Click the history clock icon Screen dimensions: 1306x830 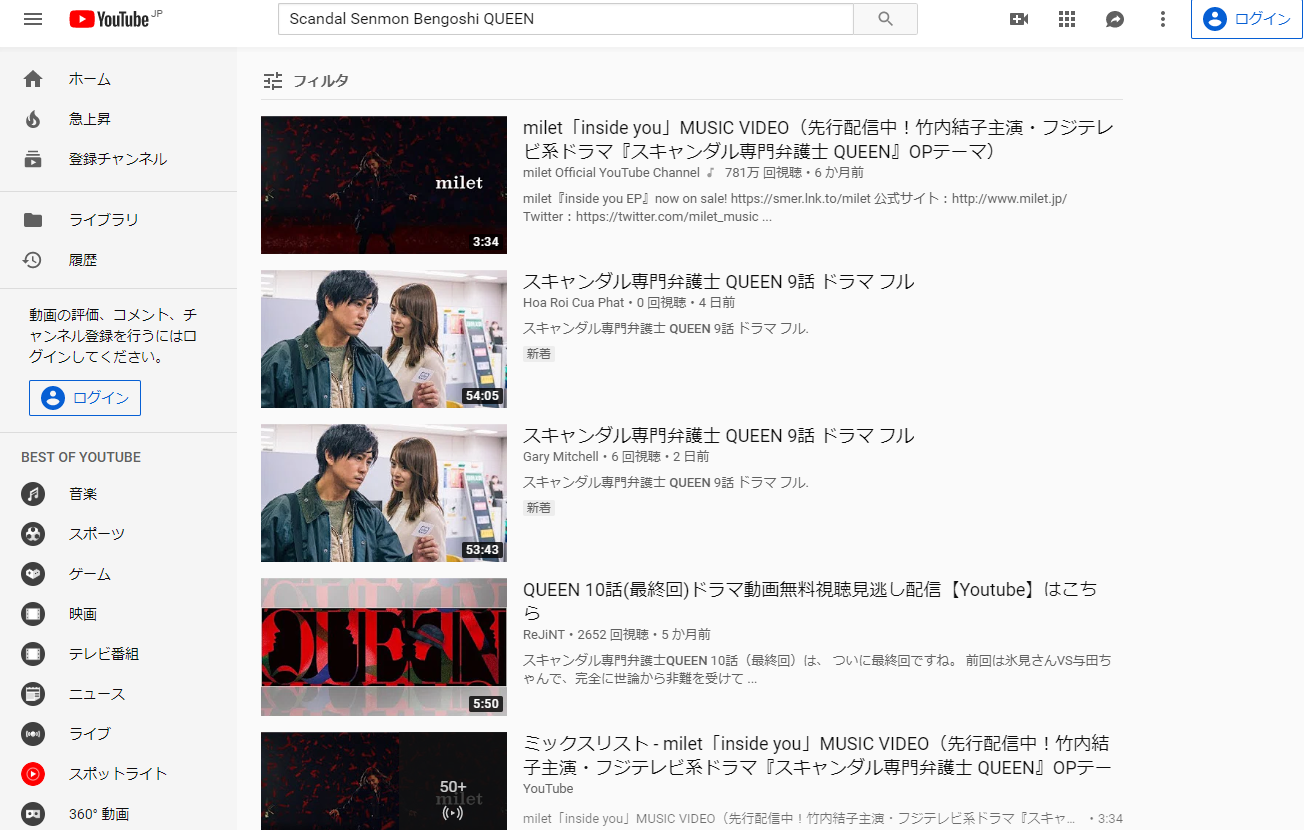(x=33, y=260)
